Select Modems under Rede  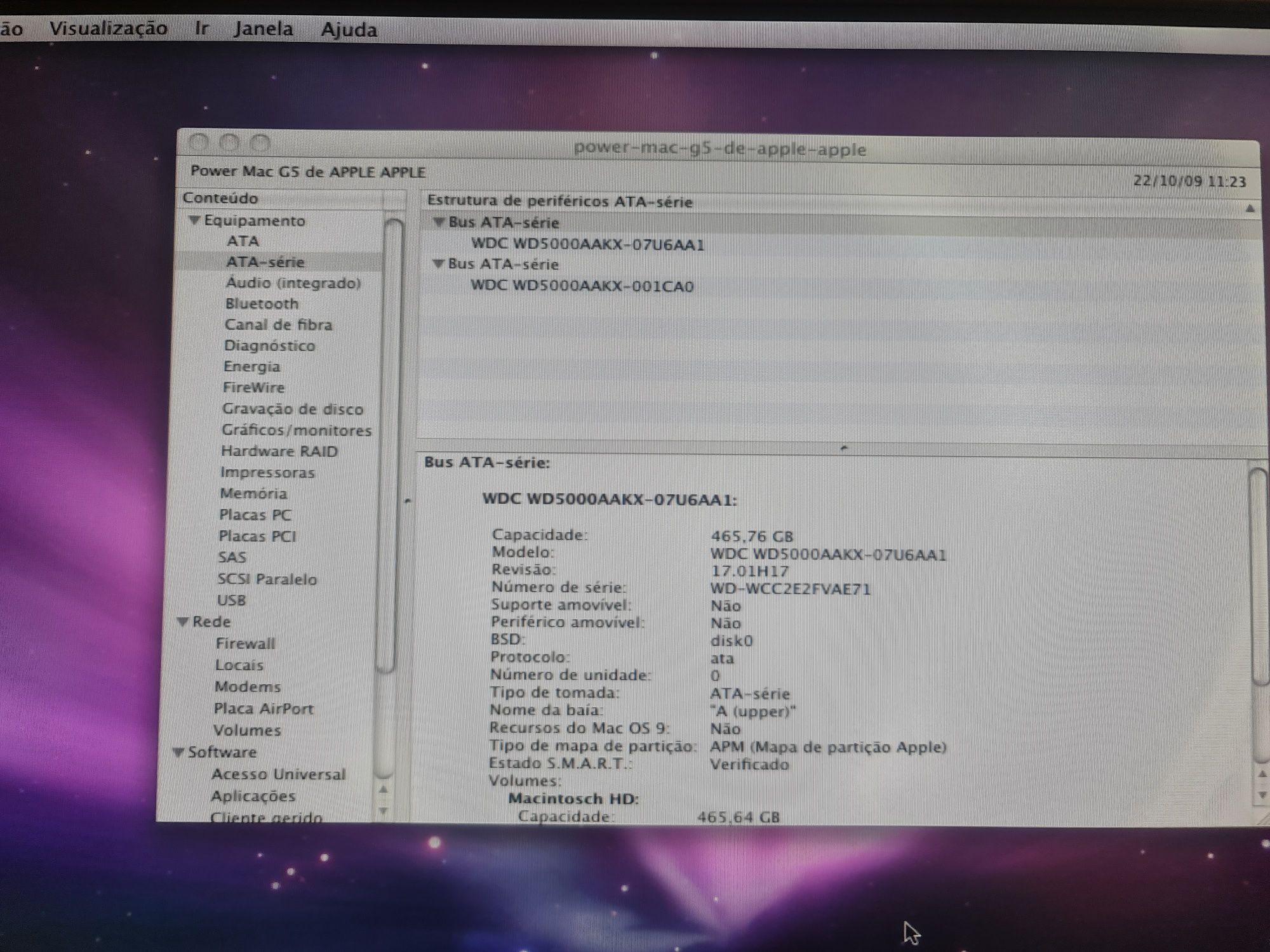coord(247,687)
